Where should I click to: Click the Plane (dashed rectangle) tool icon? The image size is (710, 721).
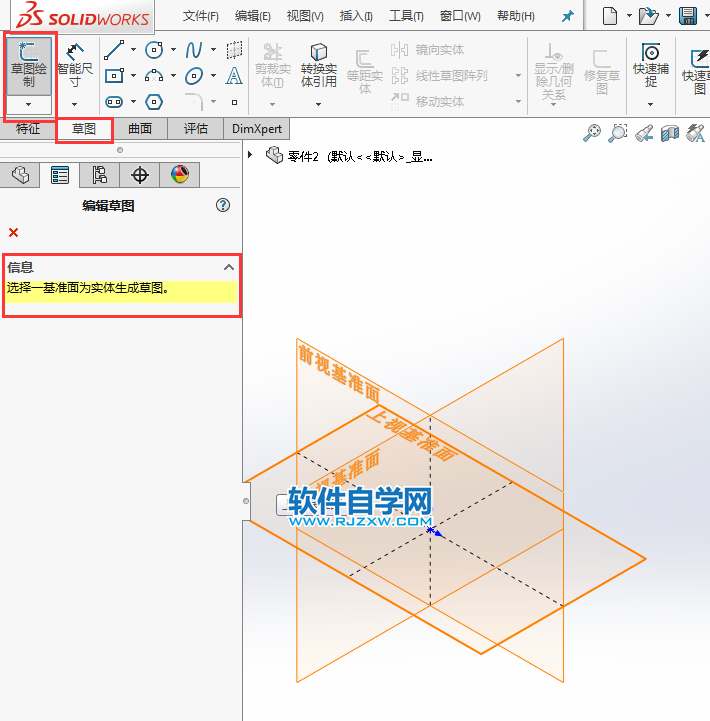pyautogui.click(x=234, y=50)
